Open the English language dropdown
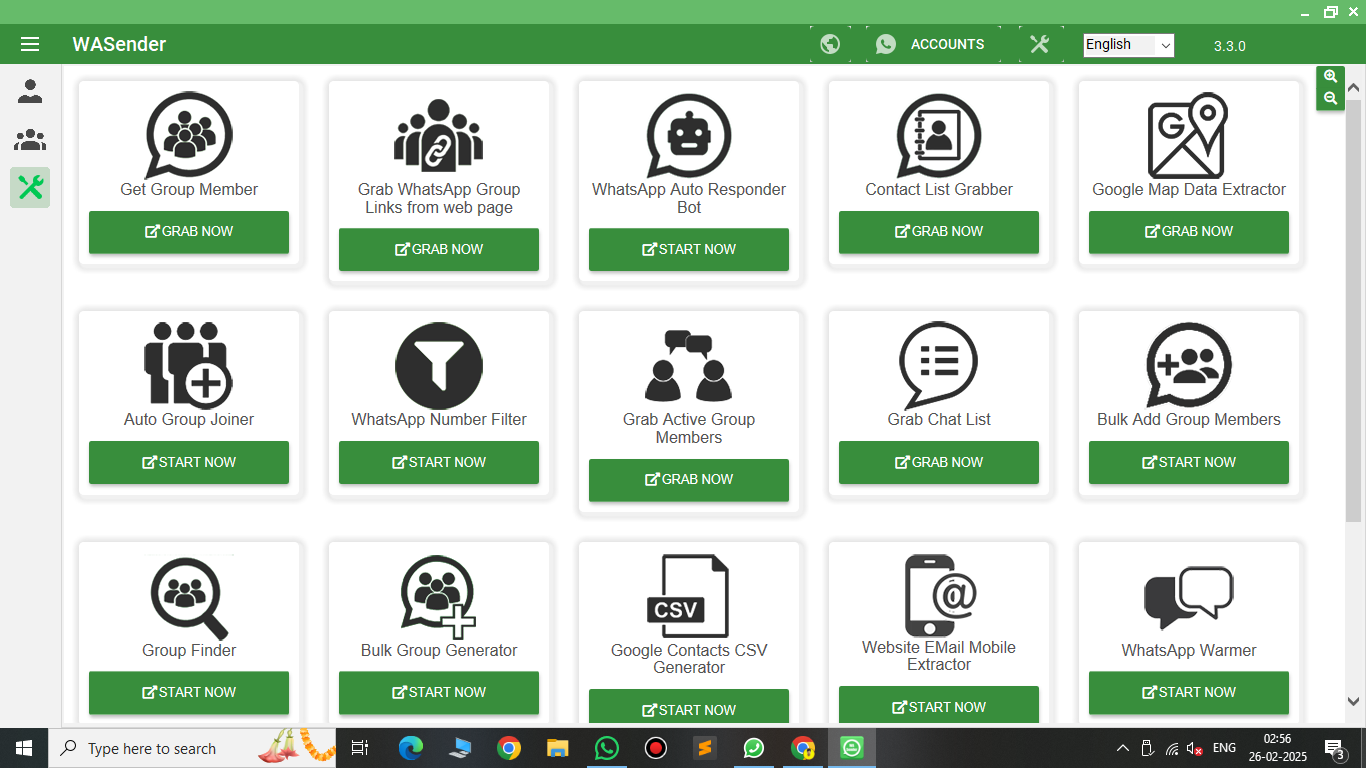This screenshot has height=768, width=1366. point(1129,45)
